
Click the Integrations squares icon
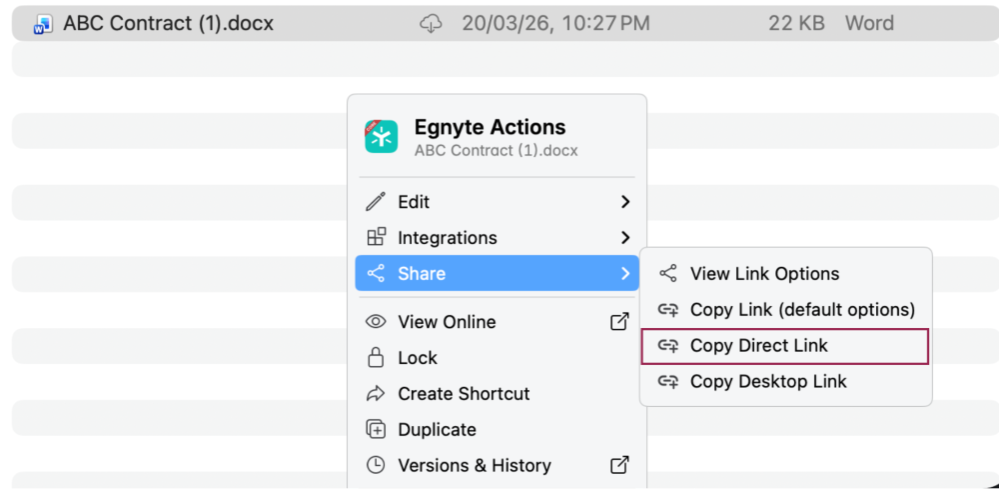coord(376,237)
